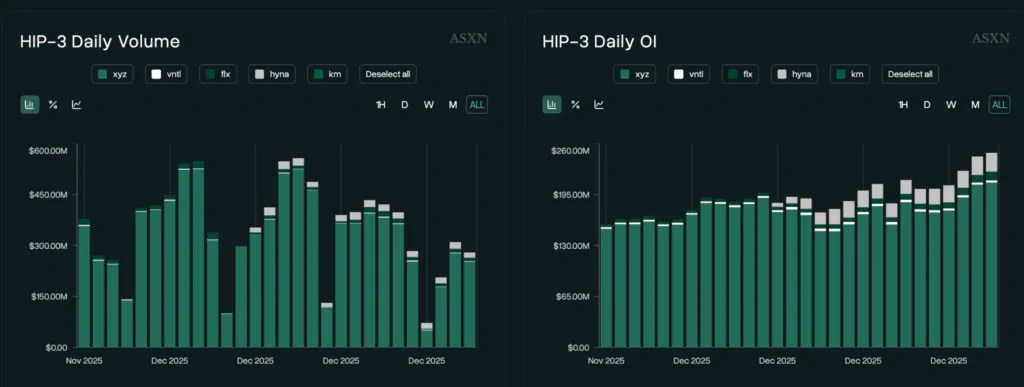
Task: Click the first bar in Daily Volume chart
Action: click(84, 283)
